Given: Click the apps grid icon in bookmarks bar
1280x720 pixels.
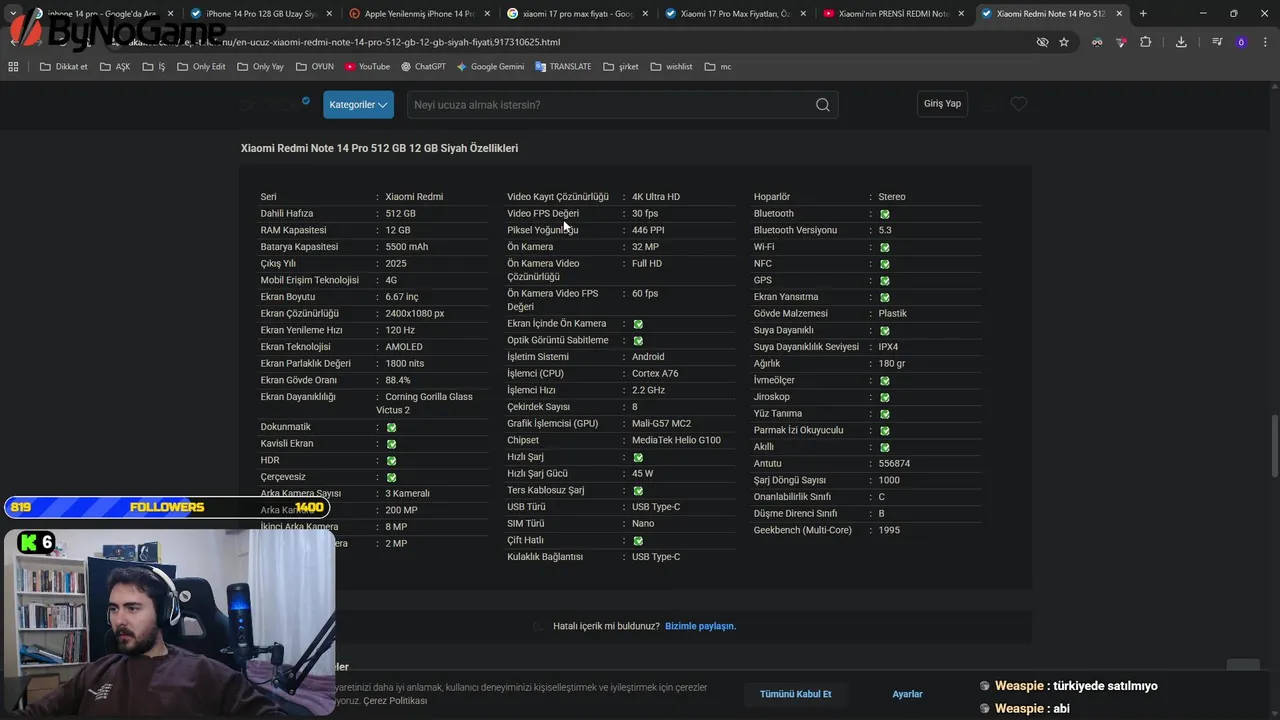Looking at the screenshot, I should click(x=13, y=66).
